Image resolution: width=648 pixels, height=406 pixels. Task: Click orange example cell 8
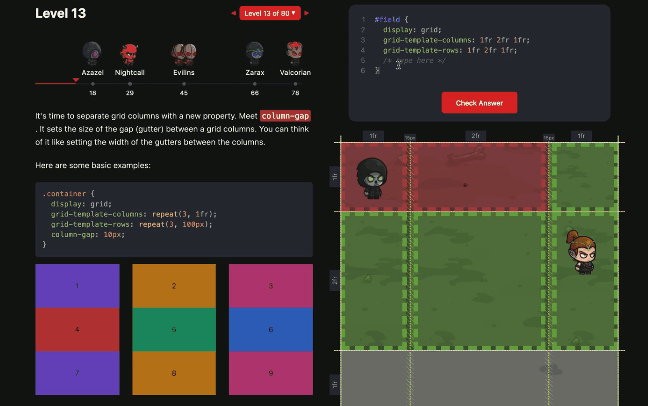[174, 373]
